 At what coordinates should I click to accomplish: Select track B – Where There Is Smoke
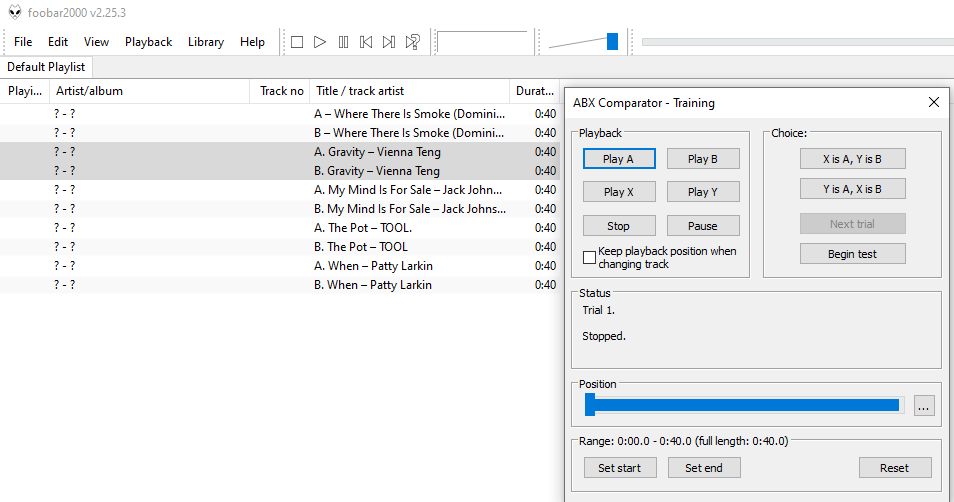coord(280,133)
